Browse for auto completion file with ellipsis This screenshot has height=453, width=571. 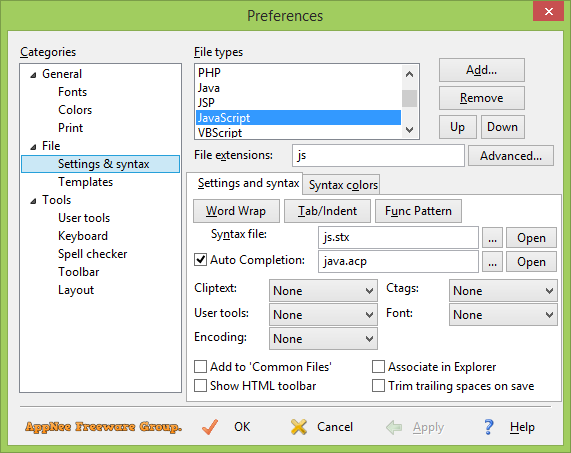(x=492, y=262)
